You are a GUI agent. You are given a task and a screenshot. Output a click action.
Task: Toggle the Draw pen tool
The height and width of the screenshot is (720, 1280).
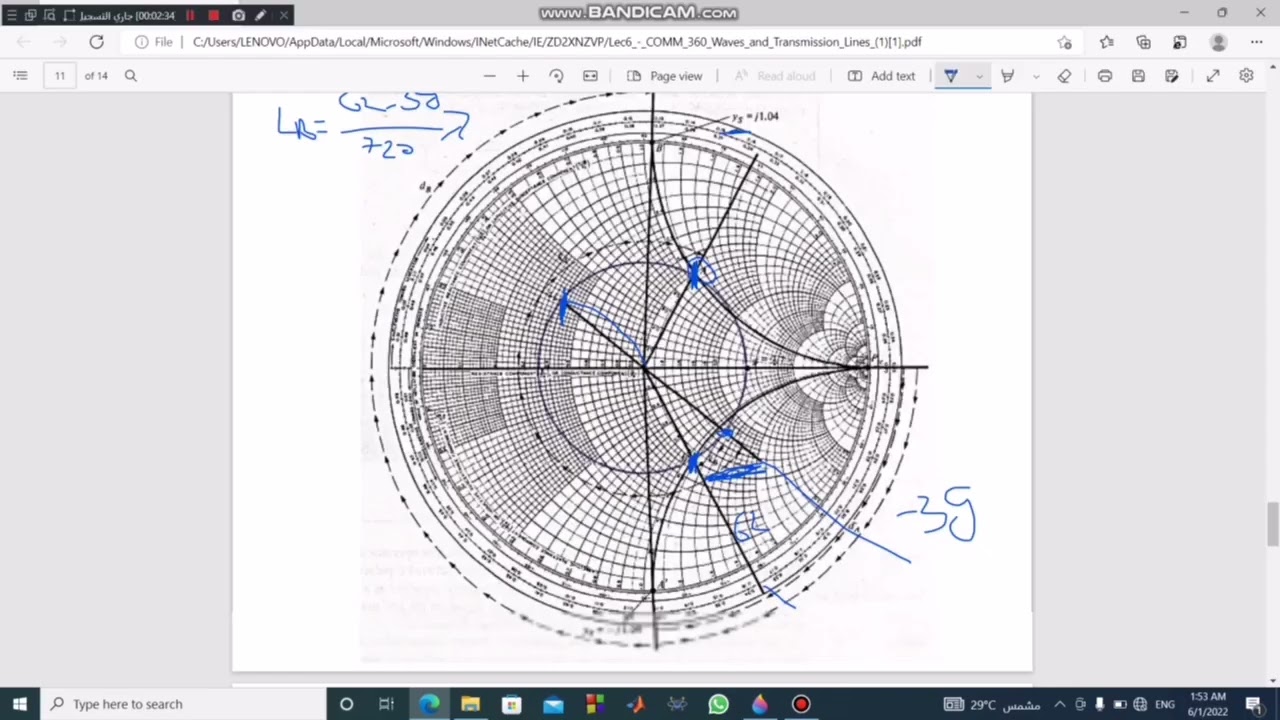tap(951, 76)
